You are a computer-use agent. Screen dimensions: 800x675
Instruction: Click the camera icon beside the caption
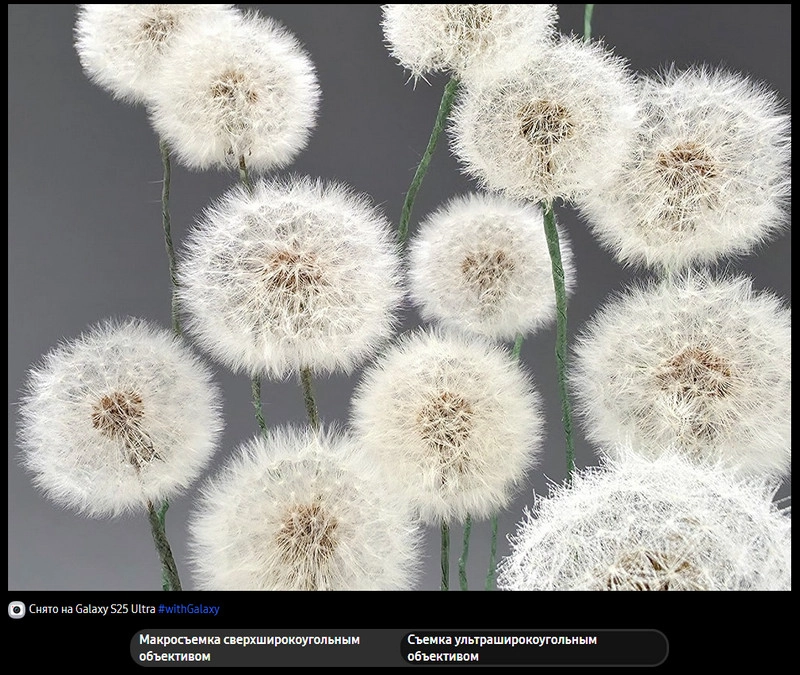pyautogui.click(x=17, y=609)
